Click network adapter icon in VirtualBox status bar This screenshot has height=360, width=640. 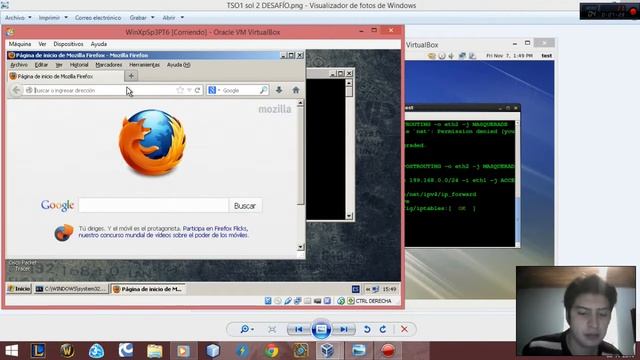coord(298,301)
